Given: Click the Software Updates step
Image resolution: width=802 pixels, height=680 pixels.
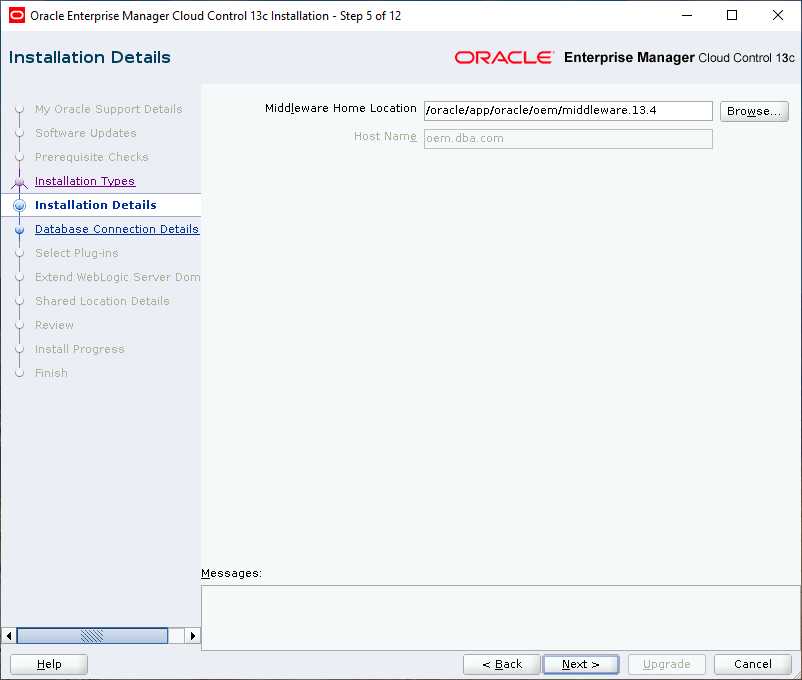Looking at the screenshot, I should coord(85,133).
